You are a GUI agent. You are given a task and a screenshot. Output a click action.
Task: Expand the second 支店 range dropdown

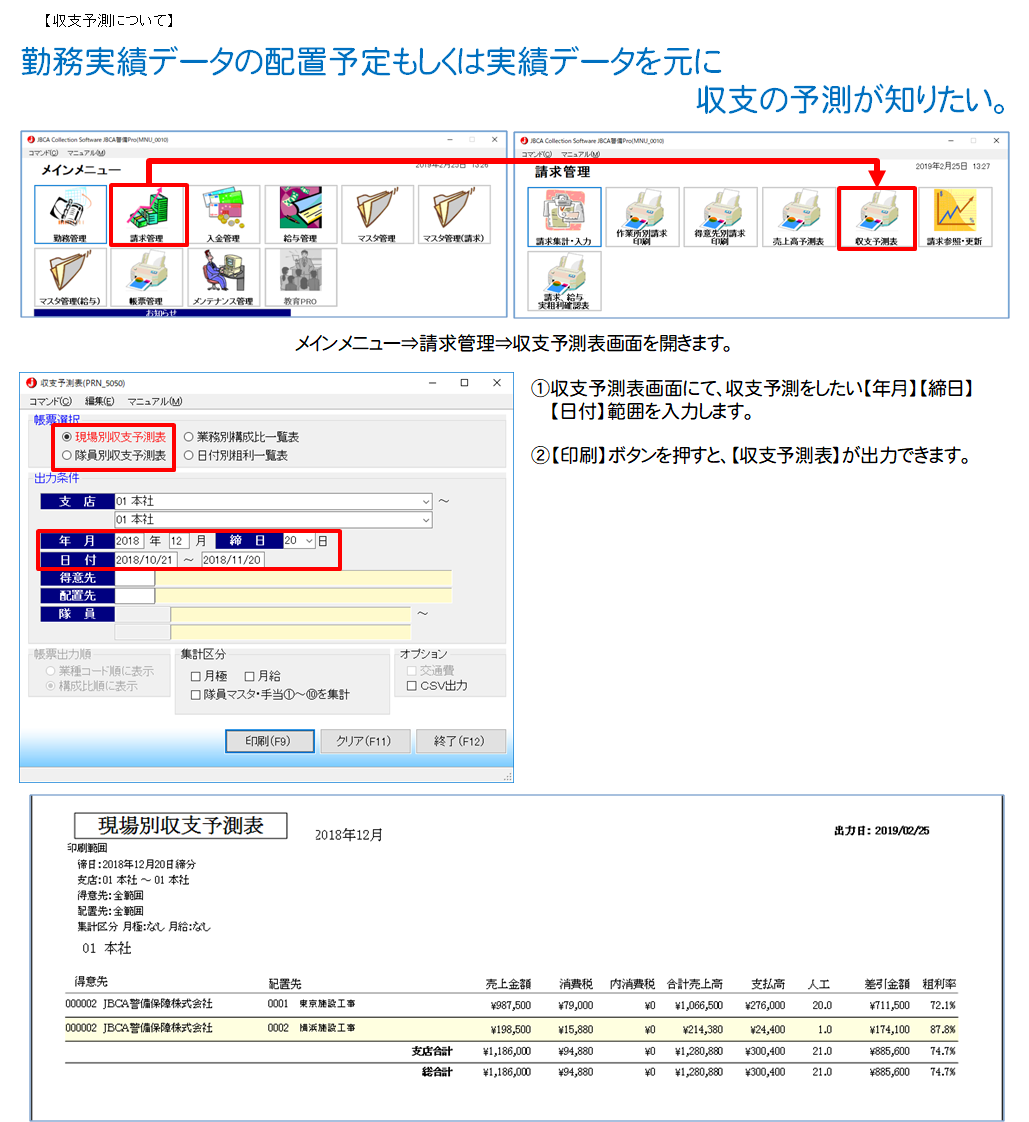tap(426, 520)
